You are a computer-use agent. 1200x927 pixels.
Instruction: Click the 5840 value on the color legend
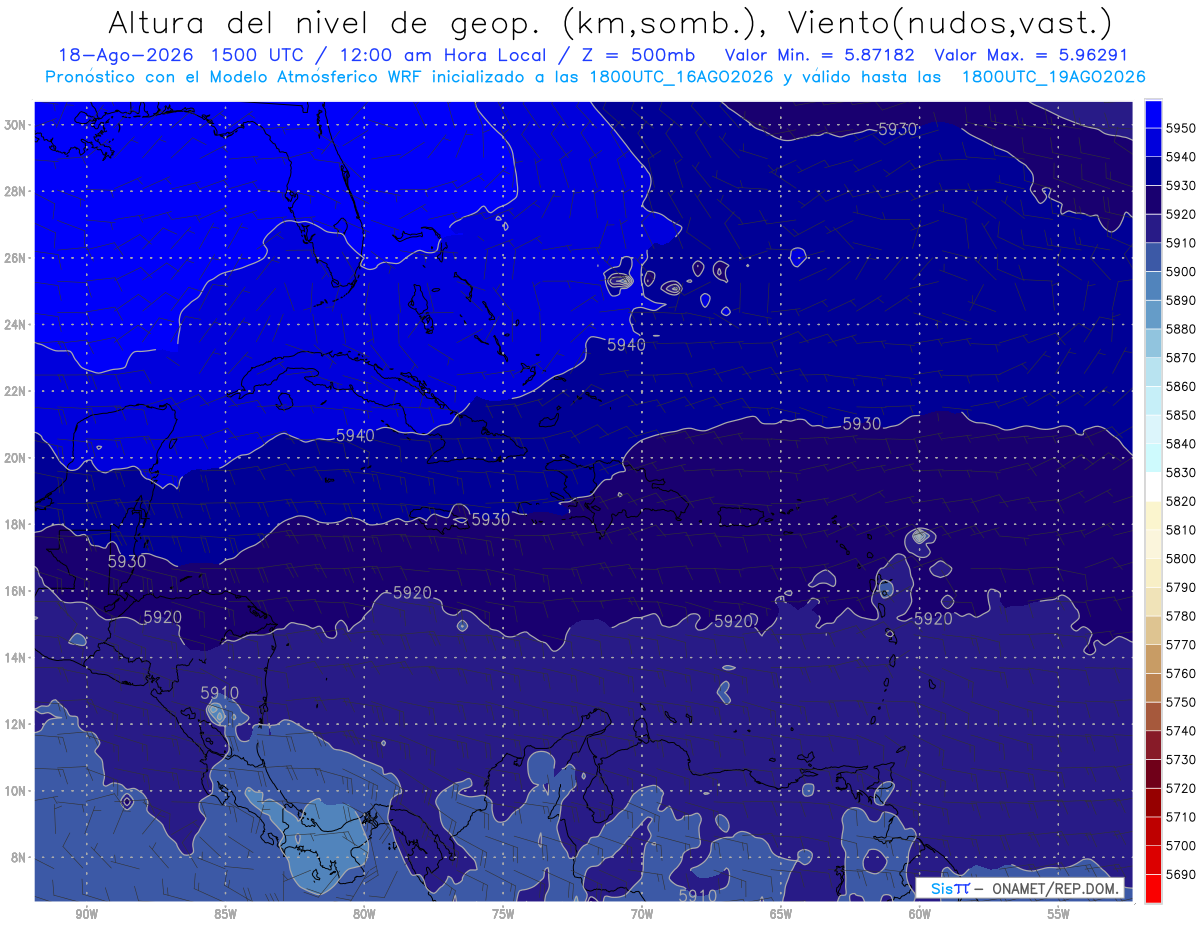tap(1181, 444)
